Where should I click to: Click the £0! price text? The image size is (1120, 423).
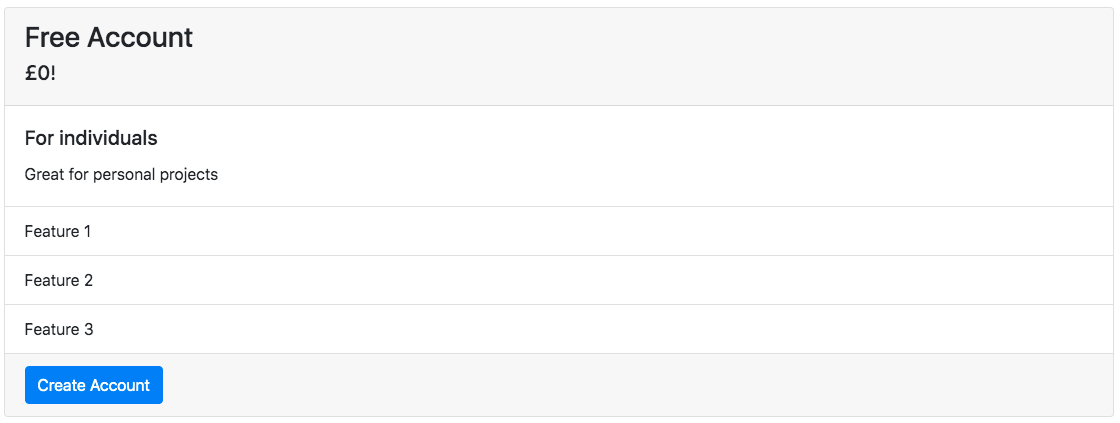tap(41, 73)
